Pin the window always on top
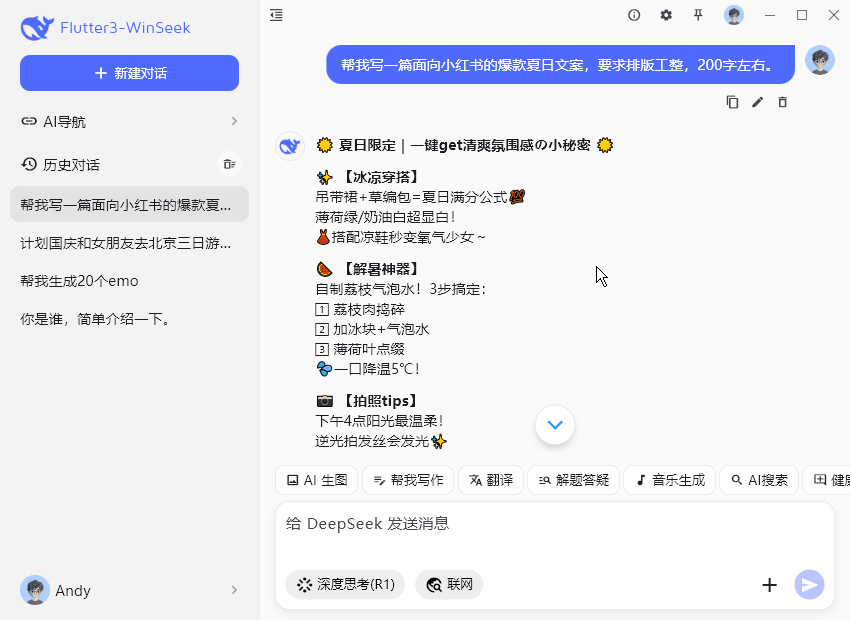 pyautogui.click(x=699, y=16)
